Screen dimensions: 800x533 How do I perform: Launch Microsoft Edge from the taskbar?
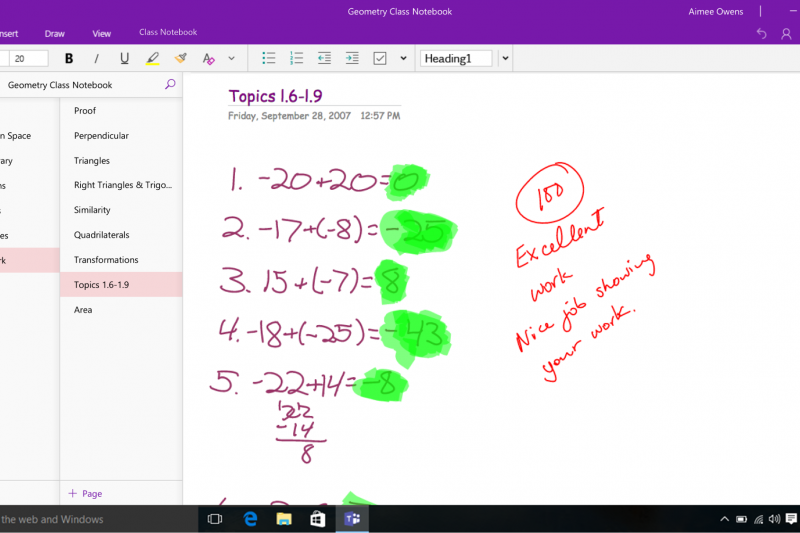(x=250, y=519)
